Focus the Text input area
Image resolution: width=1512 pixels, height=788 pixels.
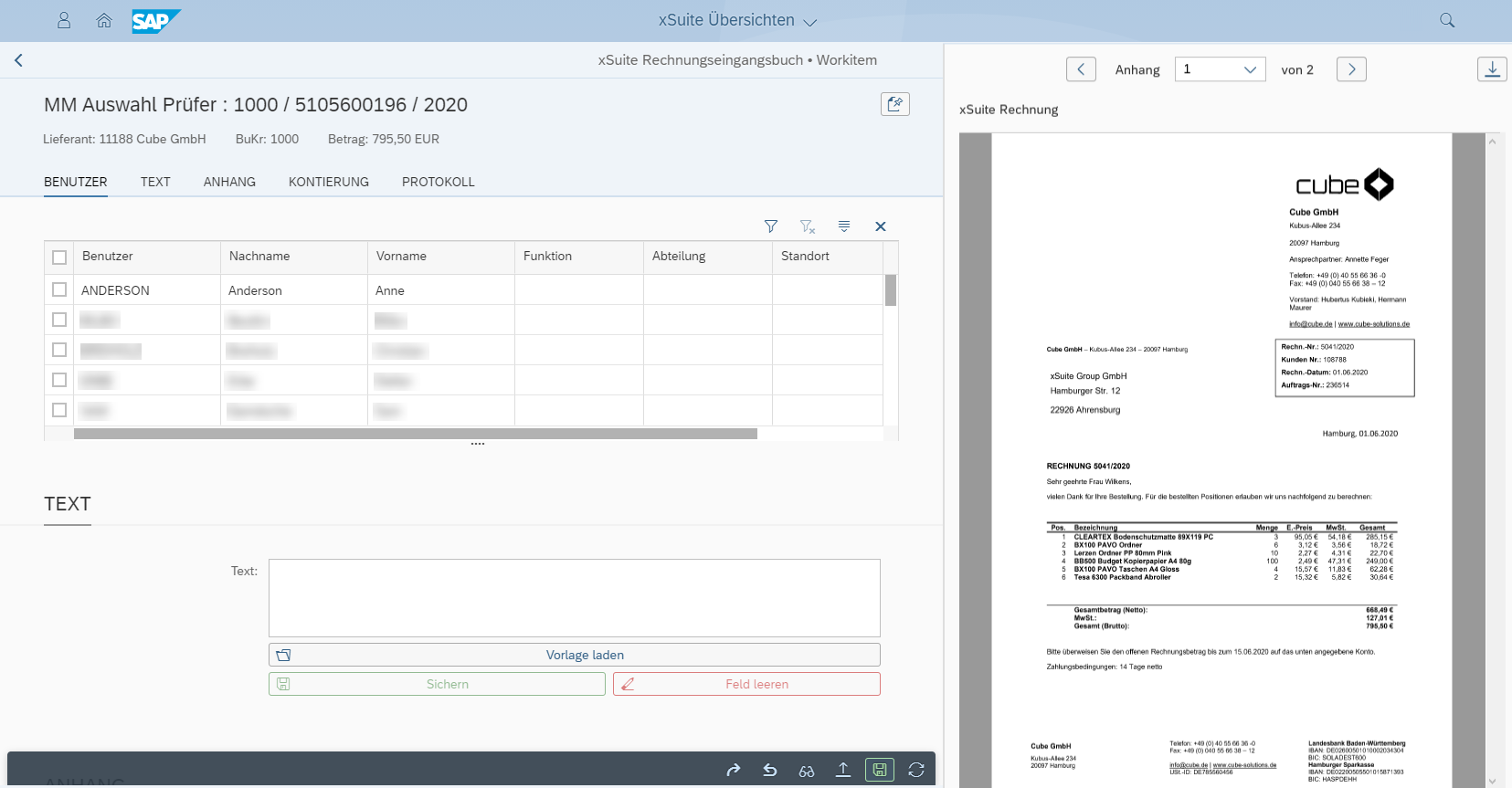(x=574, y=598)
